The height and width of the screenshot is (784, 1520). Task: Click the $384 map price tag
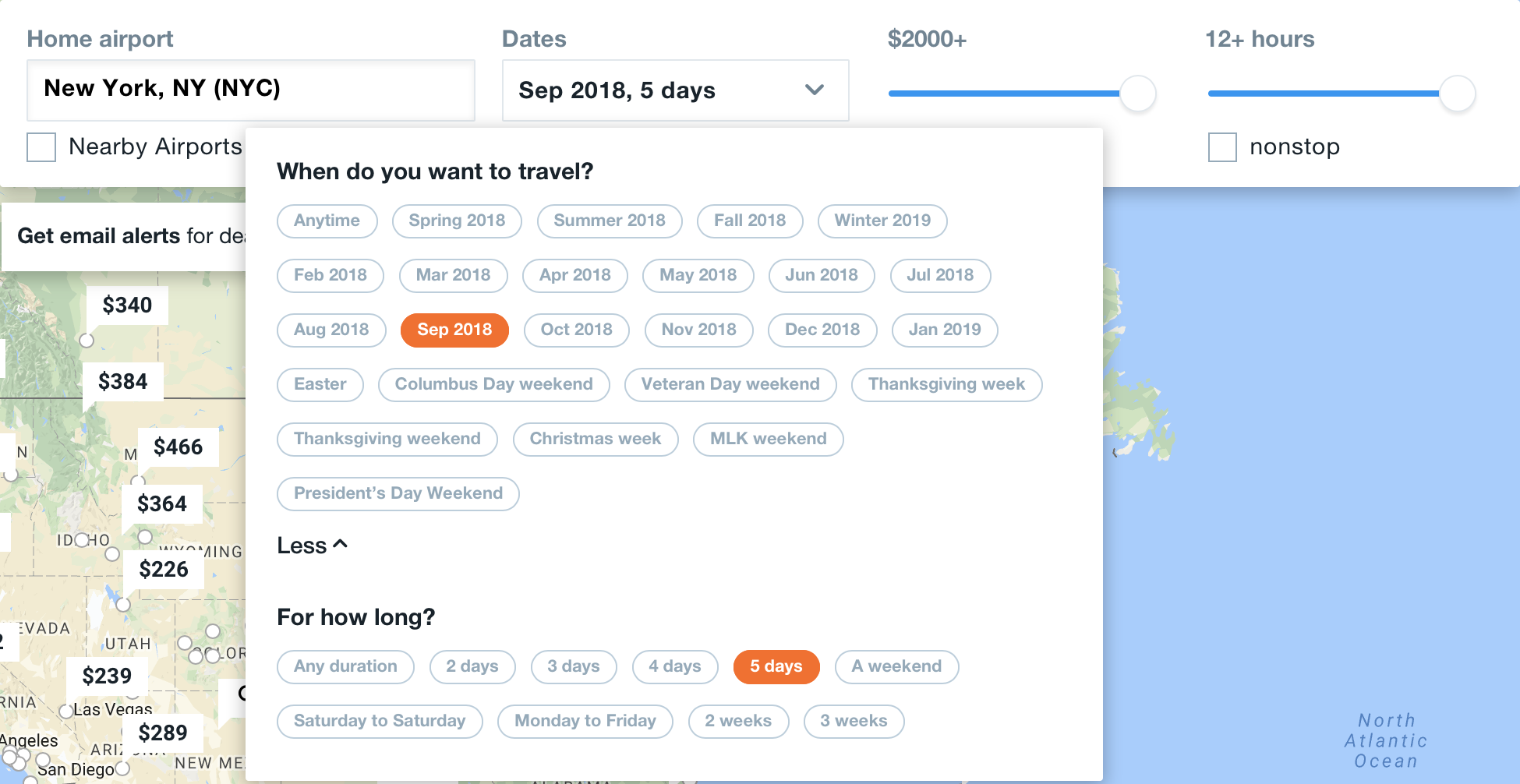pyautogui.click(x=123, y=381)
